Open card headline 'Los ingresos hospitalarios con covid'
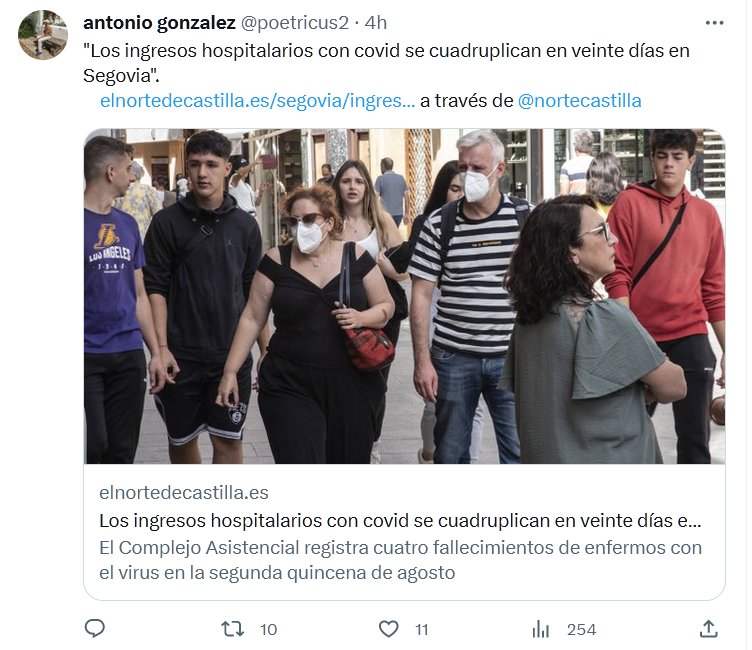 400,520
